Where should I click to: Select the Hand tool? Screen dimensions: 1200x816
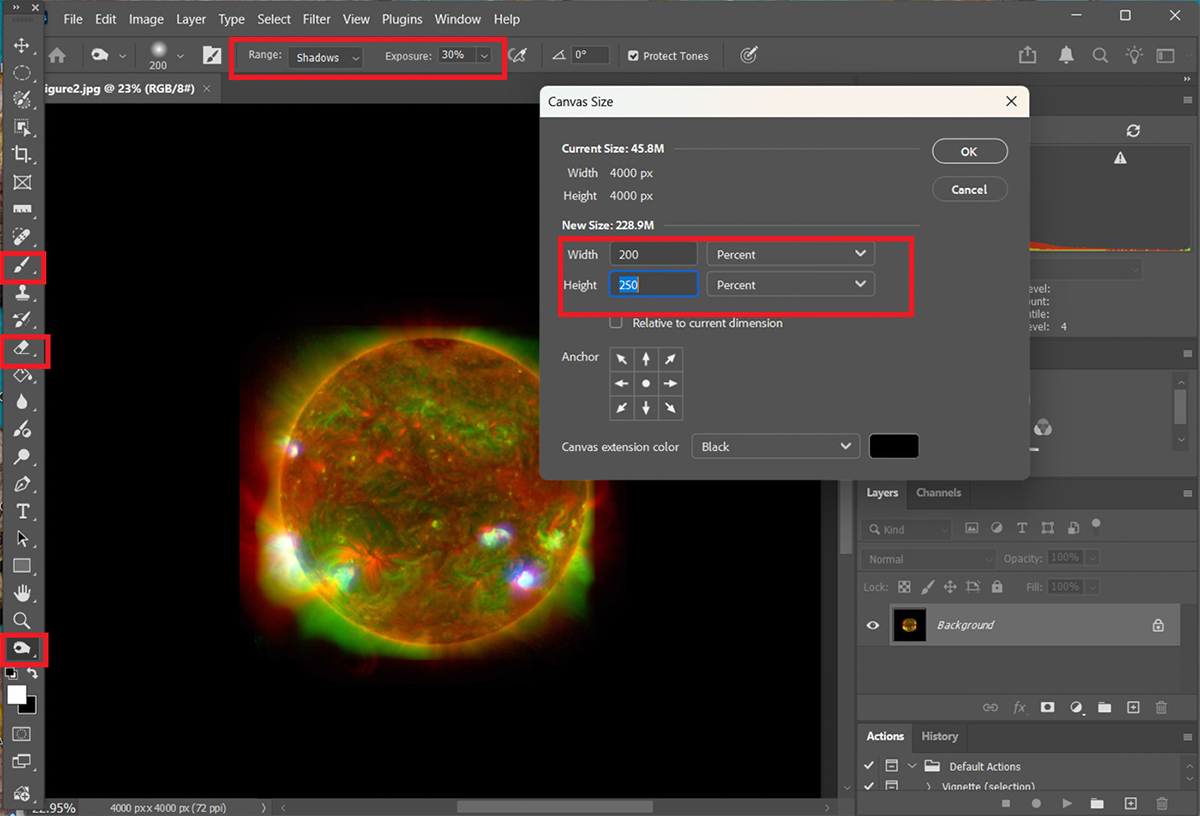[x=22, y=593]
